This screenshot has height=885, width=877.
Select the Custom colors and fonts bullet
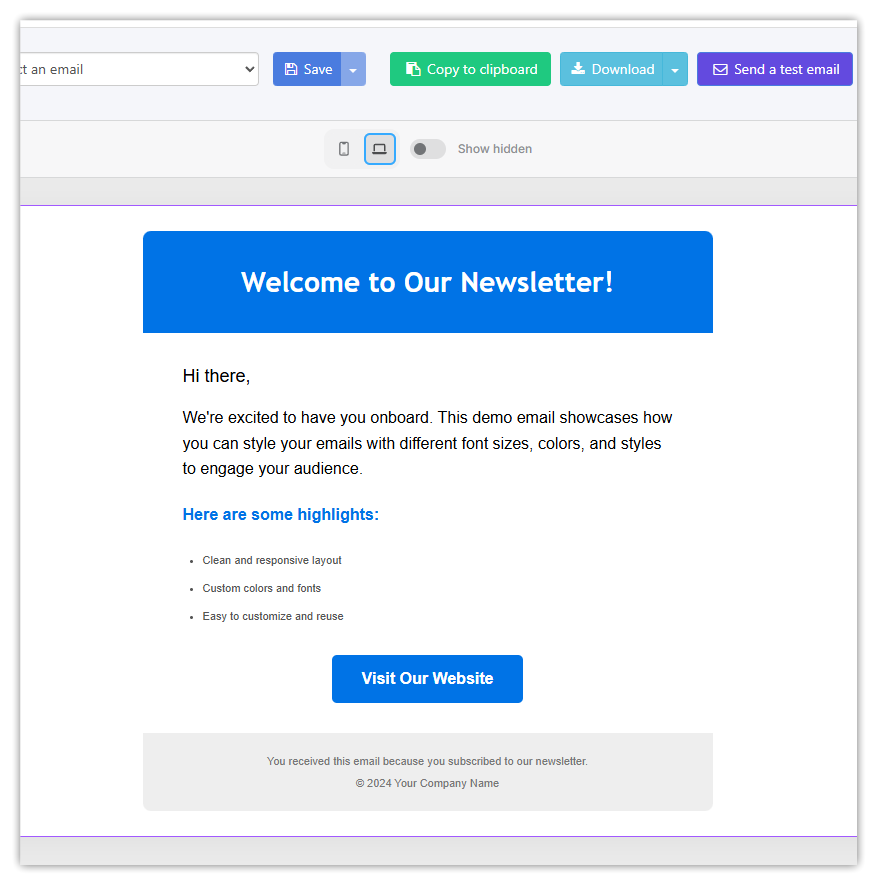[x=262, y=589]
